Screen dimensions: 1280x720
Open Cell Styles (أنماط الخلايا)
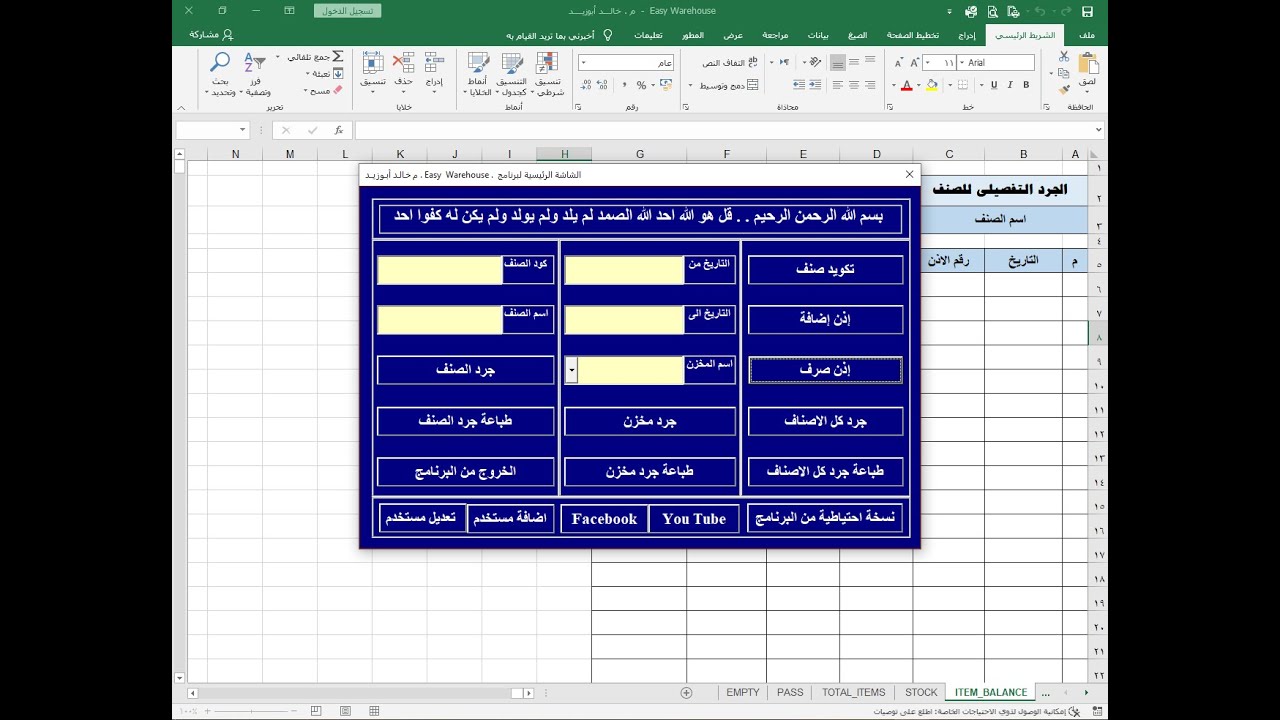tap(478, 74)
